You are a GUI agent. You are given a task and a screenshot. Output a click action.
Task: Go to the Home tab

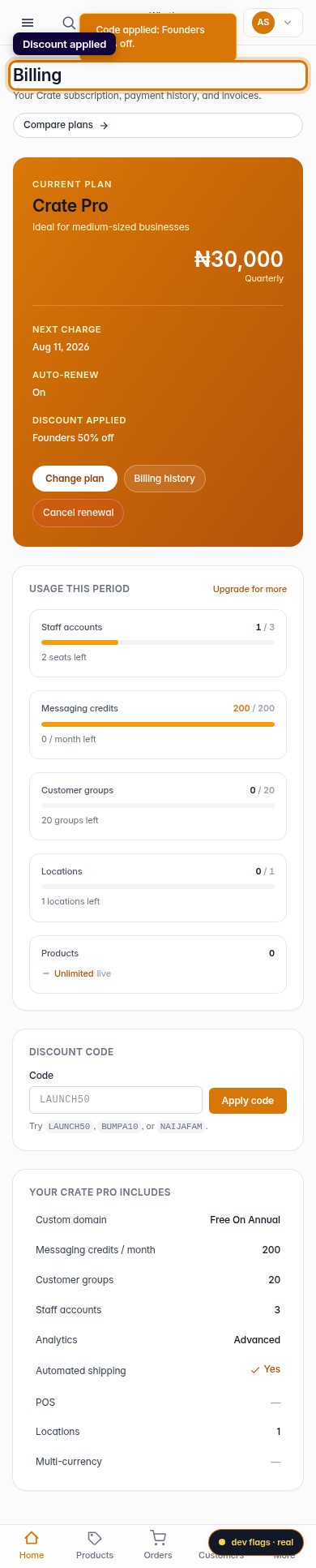tap(32, 1546)
